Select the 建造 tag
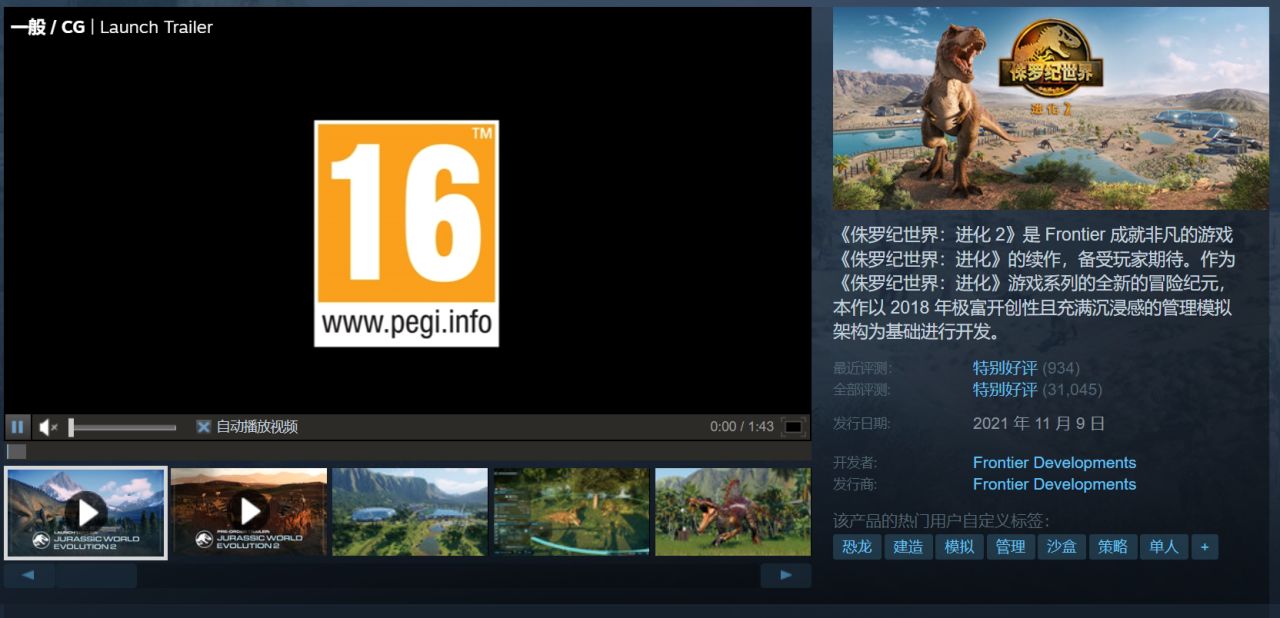Viewport: 1280px width, 618px height. click(908, 546)
